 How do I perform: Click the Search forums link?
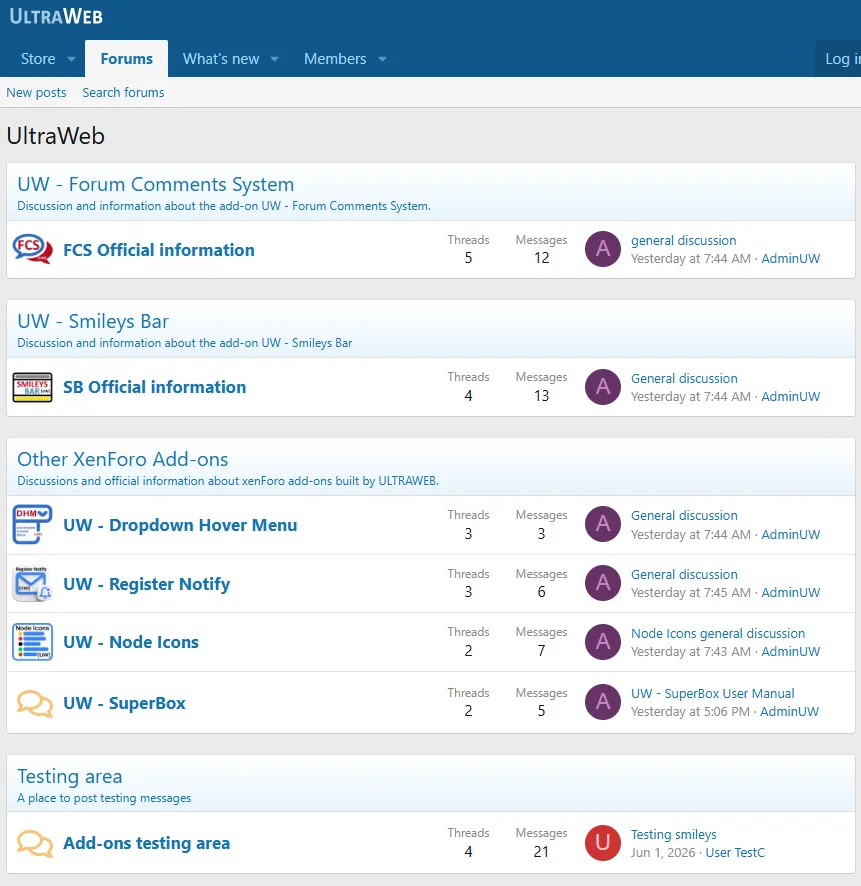click(x=123, y=93)
